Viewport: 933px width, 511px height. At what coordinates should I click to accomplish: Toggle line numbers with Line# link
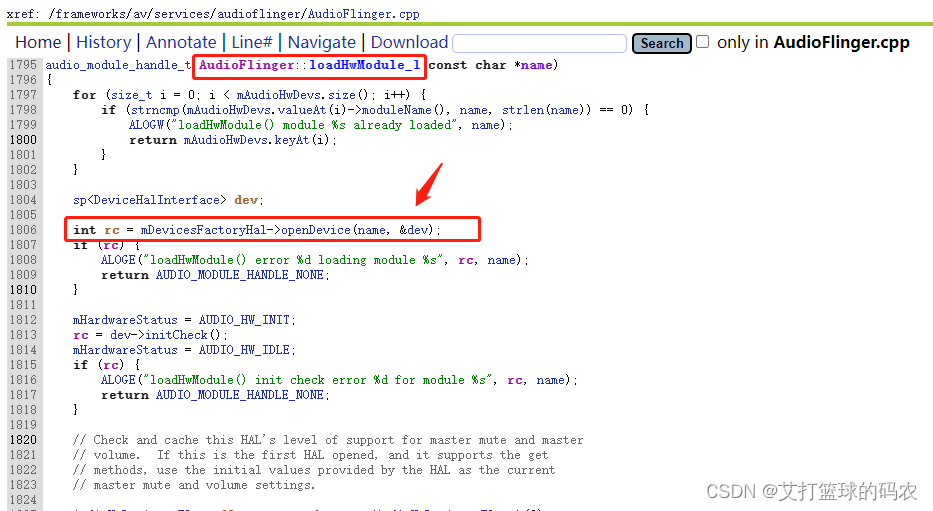click(x=252, y=42)
